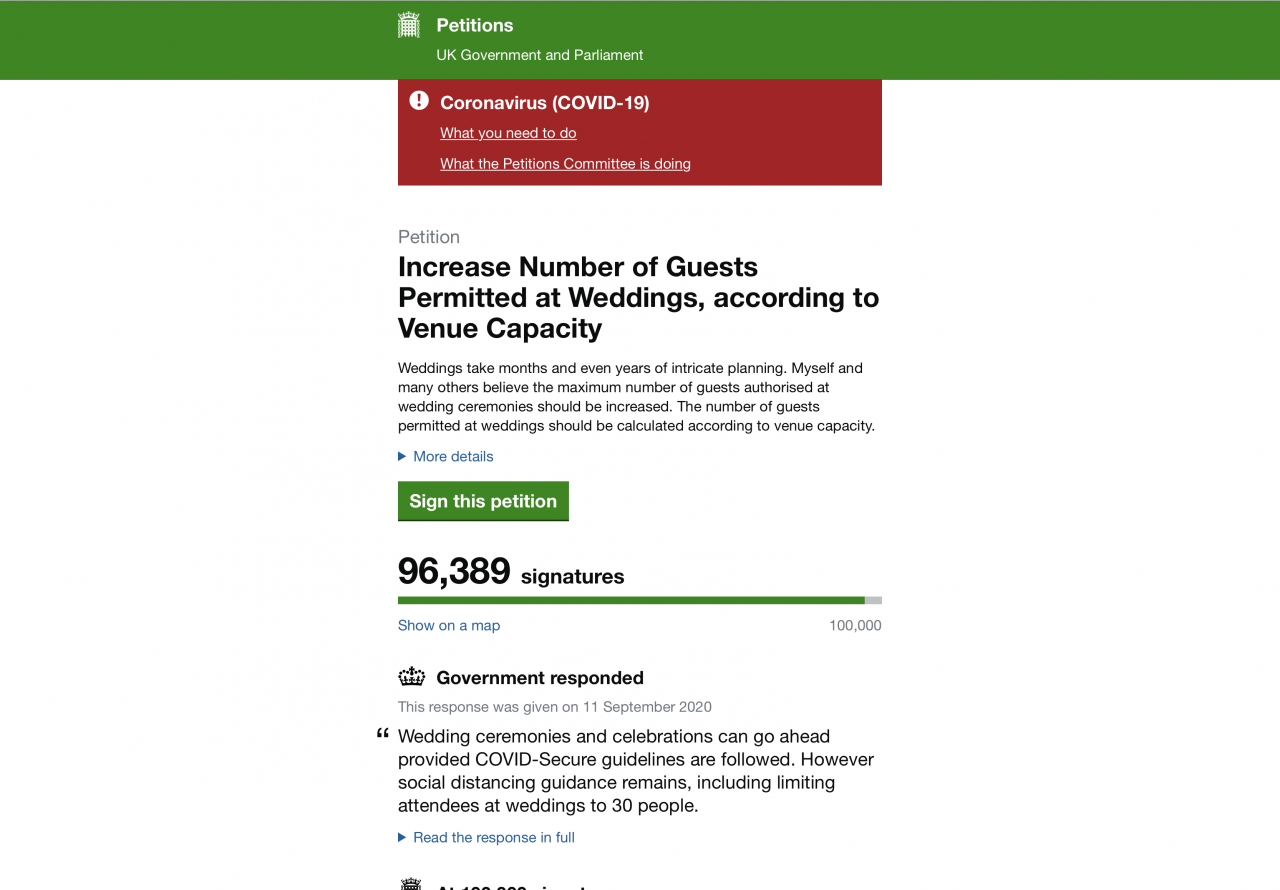Click the crown icon beside Government responded
Image resolution: width=1280 pixels, height=890 pixels.
(412, 677)
